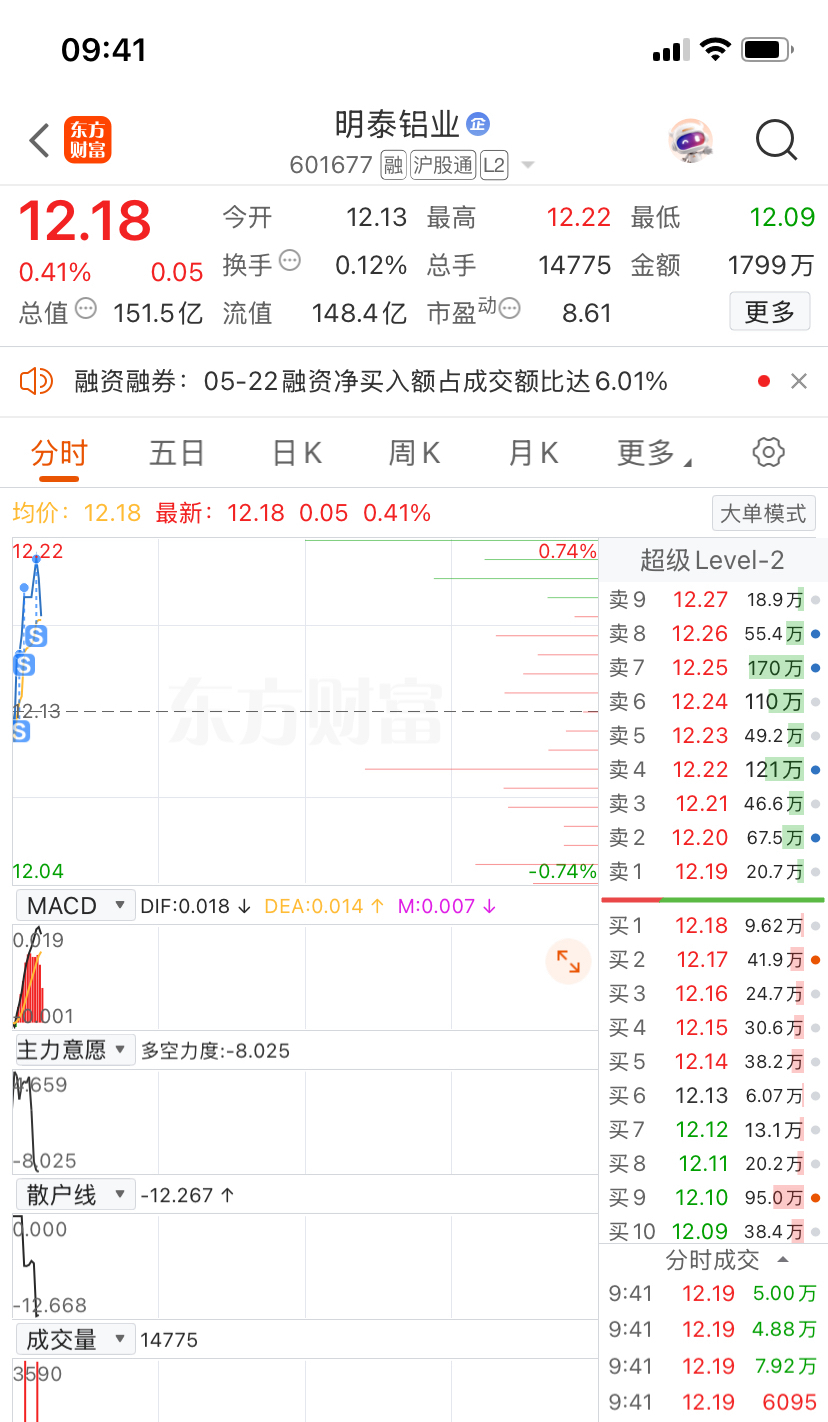Open the search magnifier
Screen dimensions: 828x1422
pos(777,141)
